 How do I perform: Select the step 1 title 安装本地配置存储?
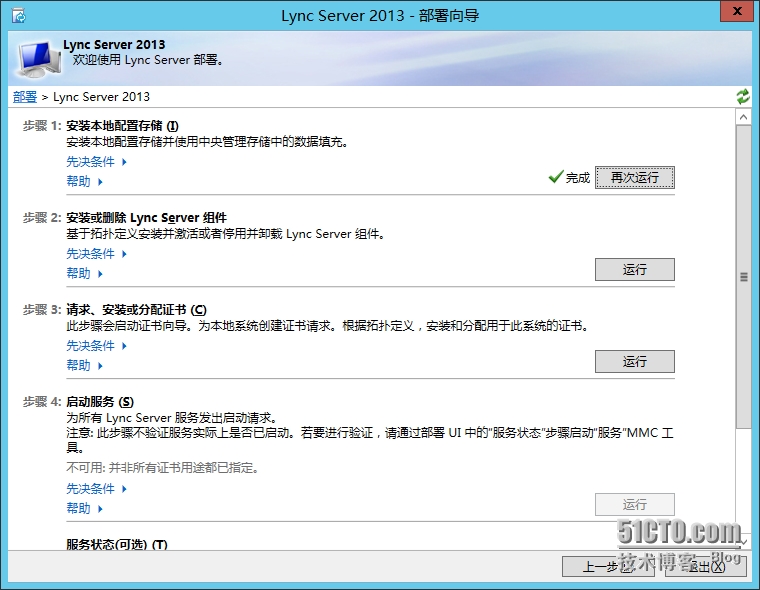122,126
